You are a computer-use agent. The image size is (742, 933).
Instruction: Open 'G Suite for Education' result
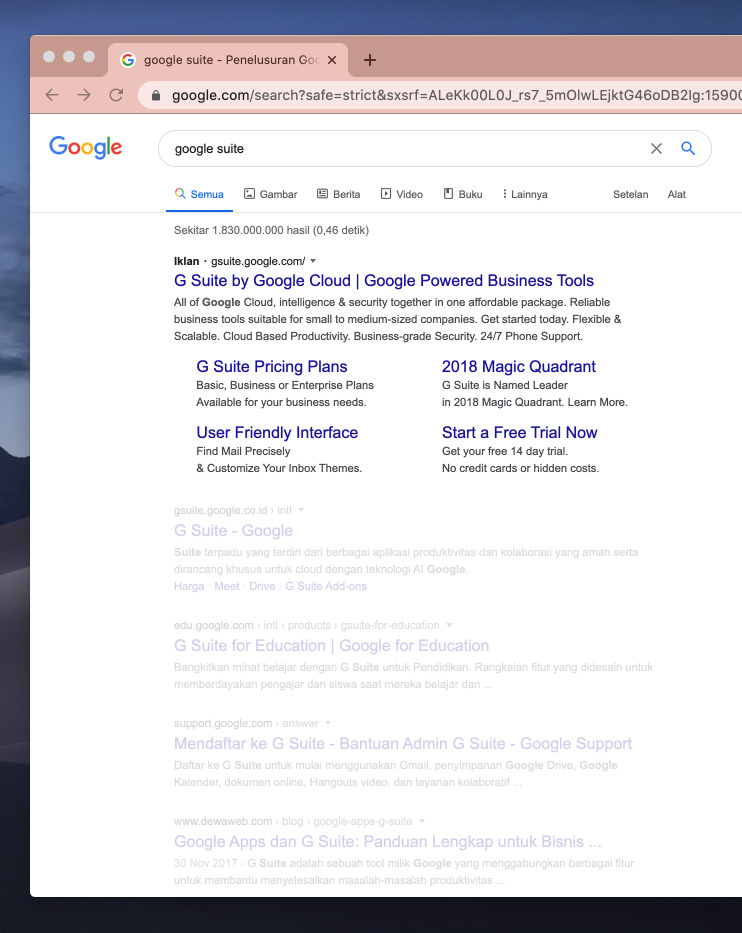pyautogui.click(x=331, y=646)
